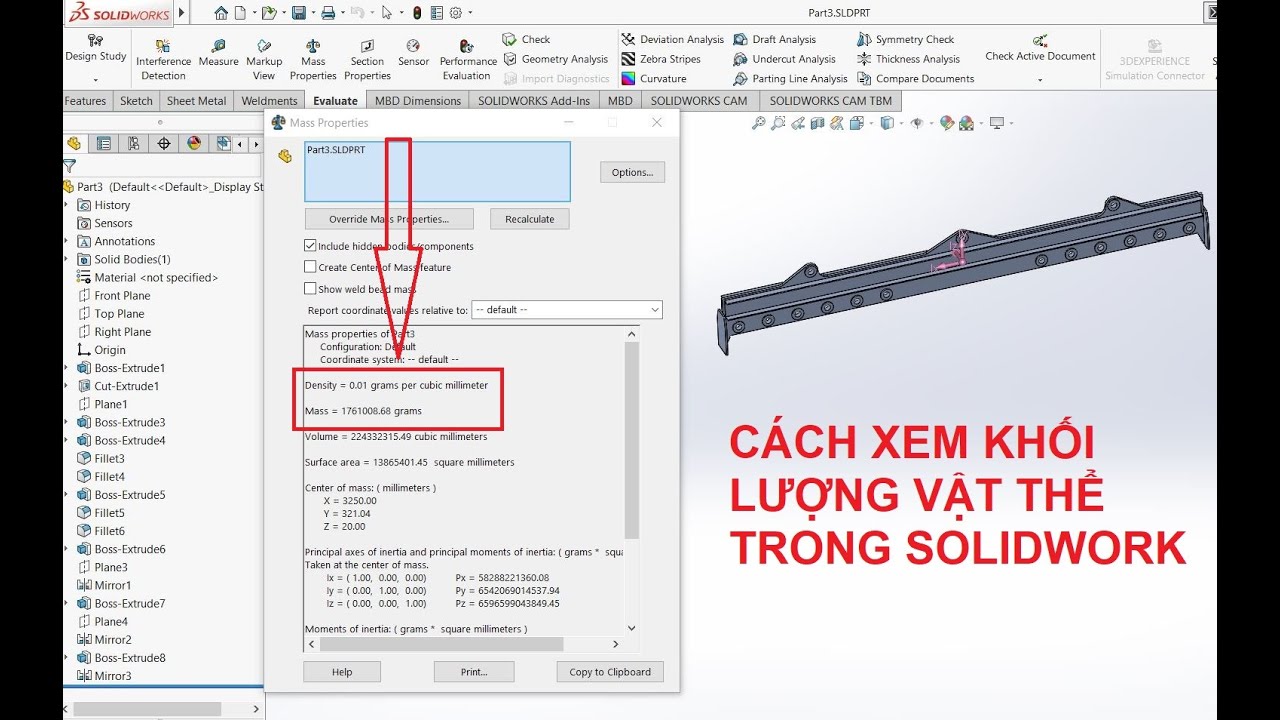The height and width of the screenshot is (720, 1280).
Task: Open Undercut Analysis
Action: point(784,59)
